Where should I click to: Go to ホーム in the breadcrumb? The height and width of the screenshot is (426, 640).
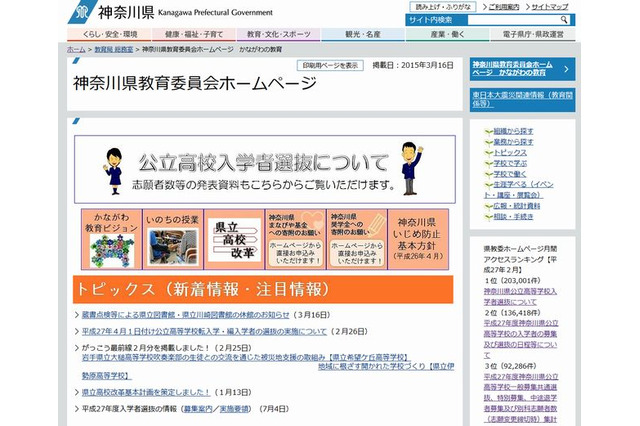click(x=76, y=49)
